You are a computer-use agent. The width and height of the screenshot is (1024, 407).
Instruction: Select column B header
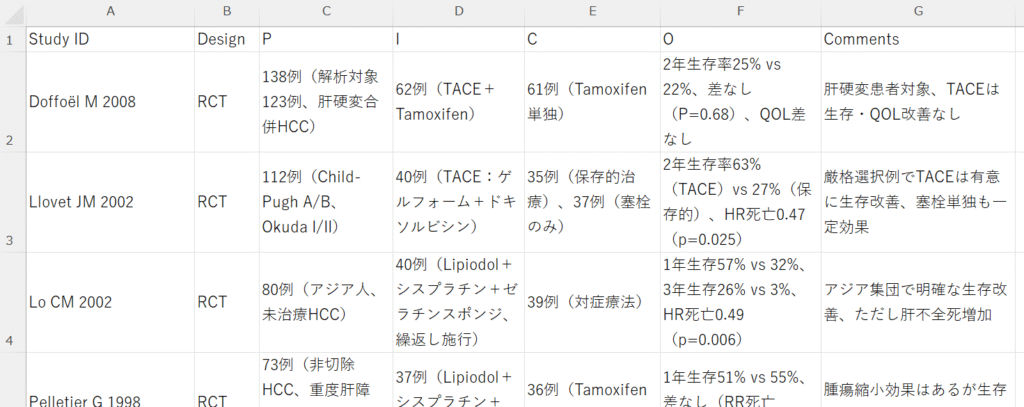coord(226,10)
